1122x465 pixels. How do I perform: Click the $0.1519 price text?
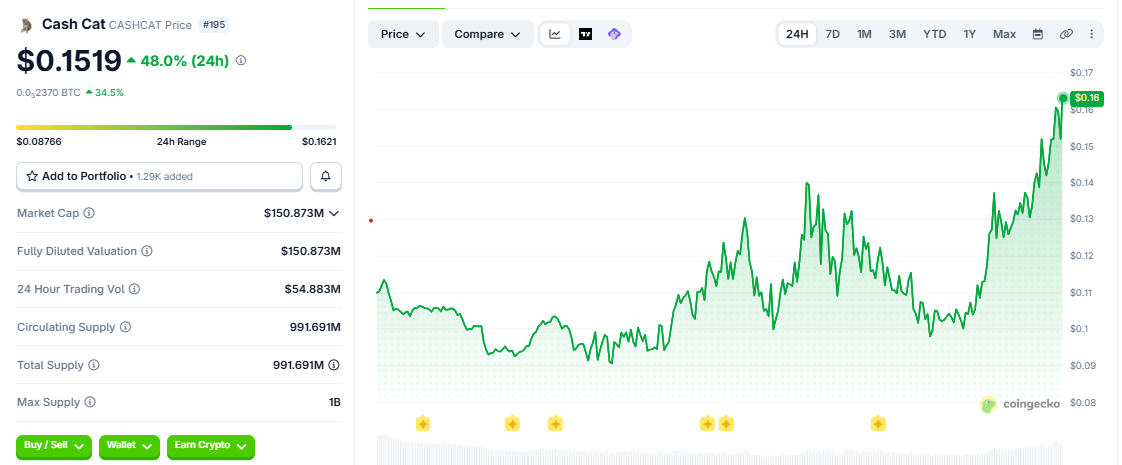69,61
